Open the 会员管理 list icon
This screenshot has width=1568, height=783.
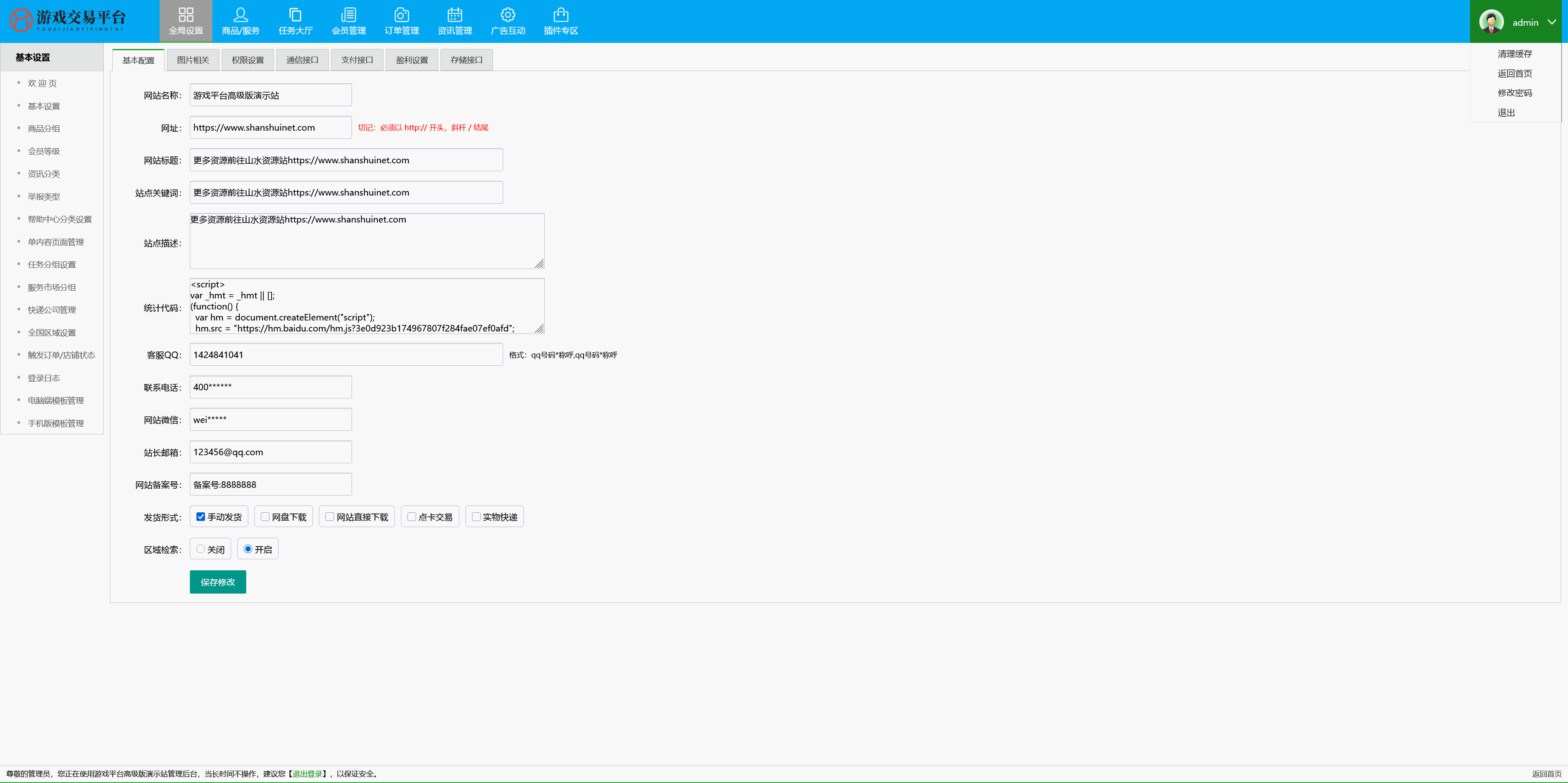[349, 15]
